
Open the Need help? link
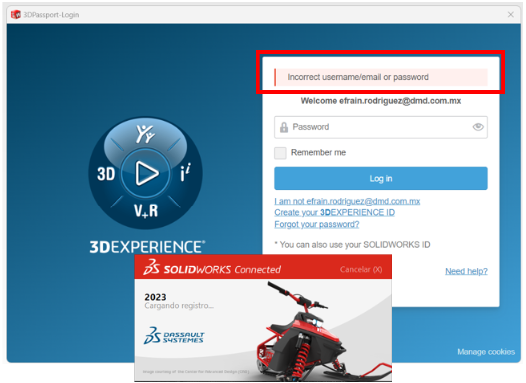coord(466,271)
